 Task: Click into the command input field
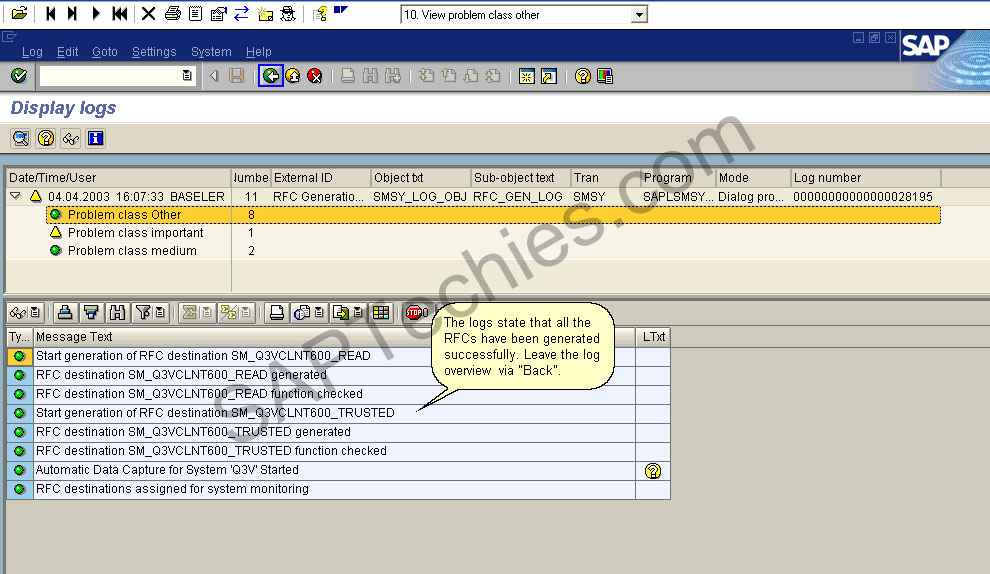[x=110, y=76]
